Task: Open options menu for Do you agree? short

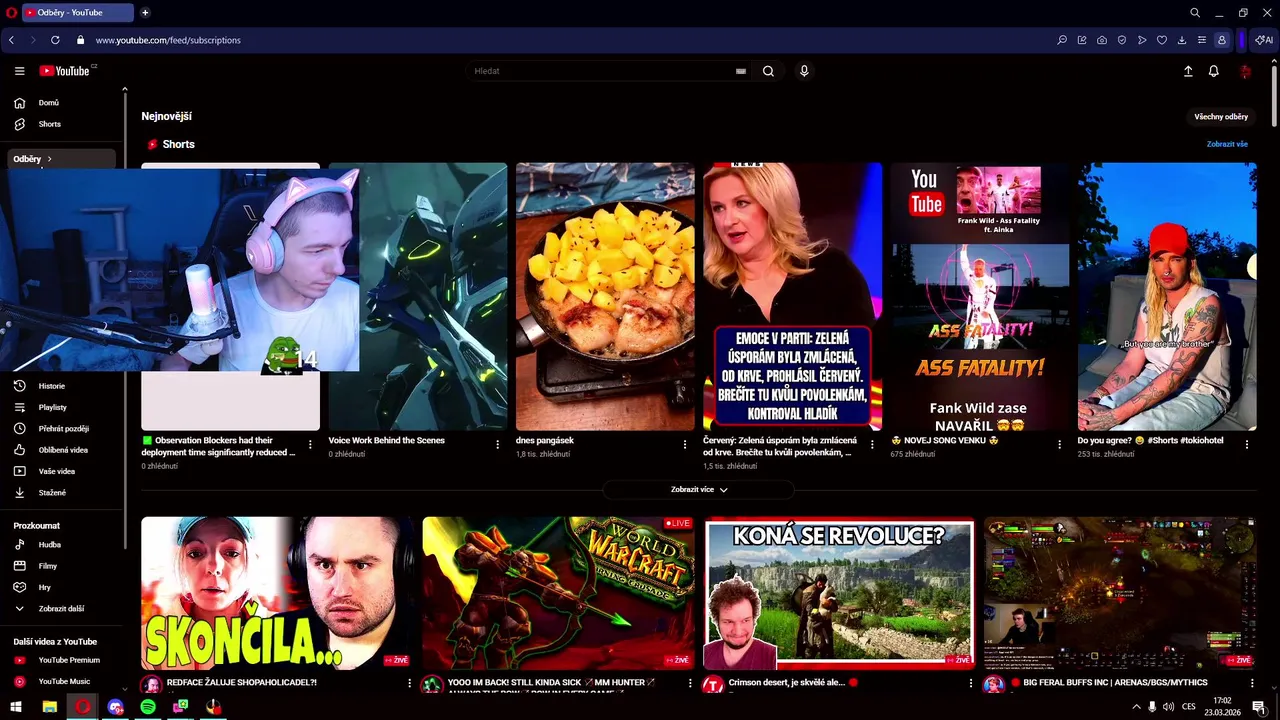Action: tap(1247, 444)
